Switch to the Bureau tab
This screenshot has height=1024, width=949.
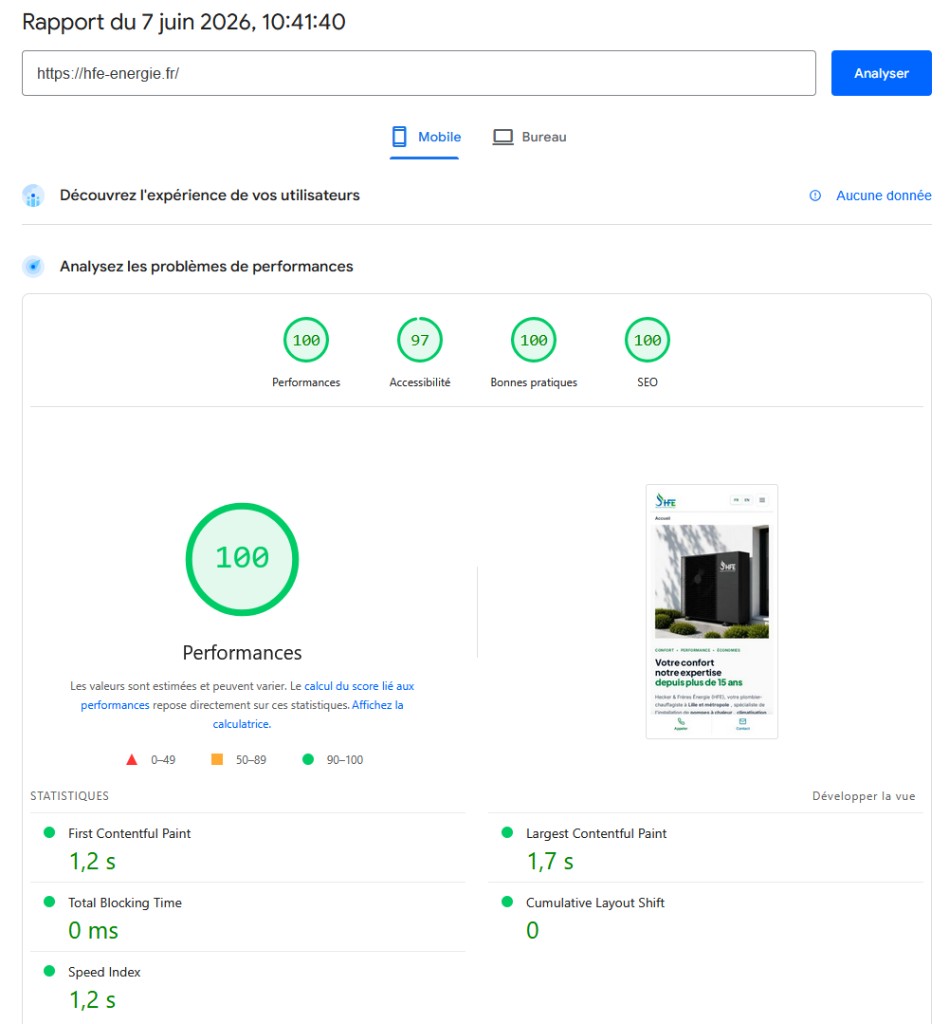529,137
